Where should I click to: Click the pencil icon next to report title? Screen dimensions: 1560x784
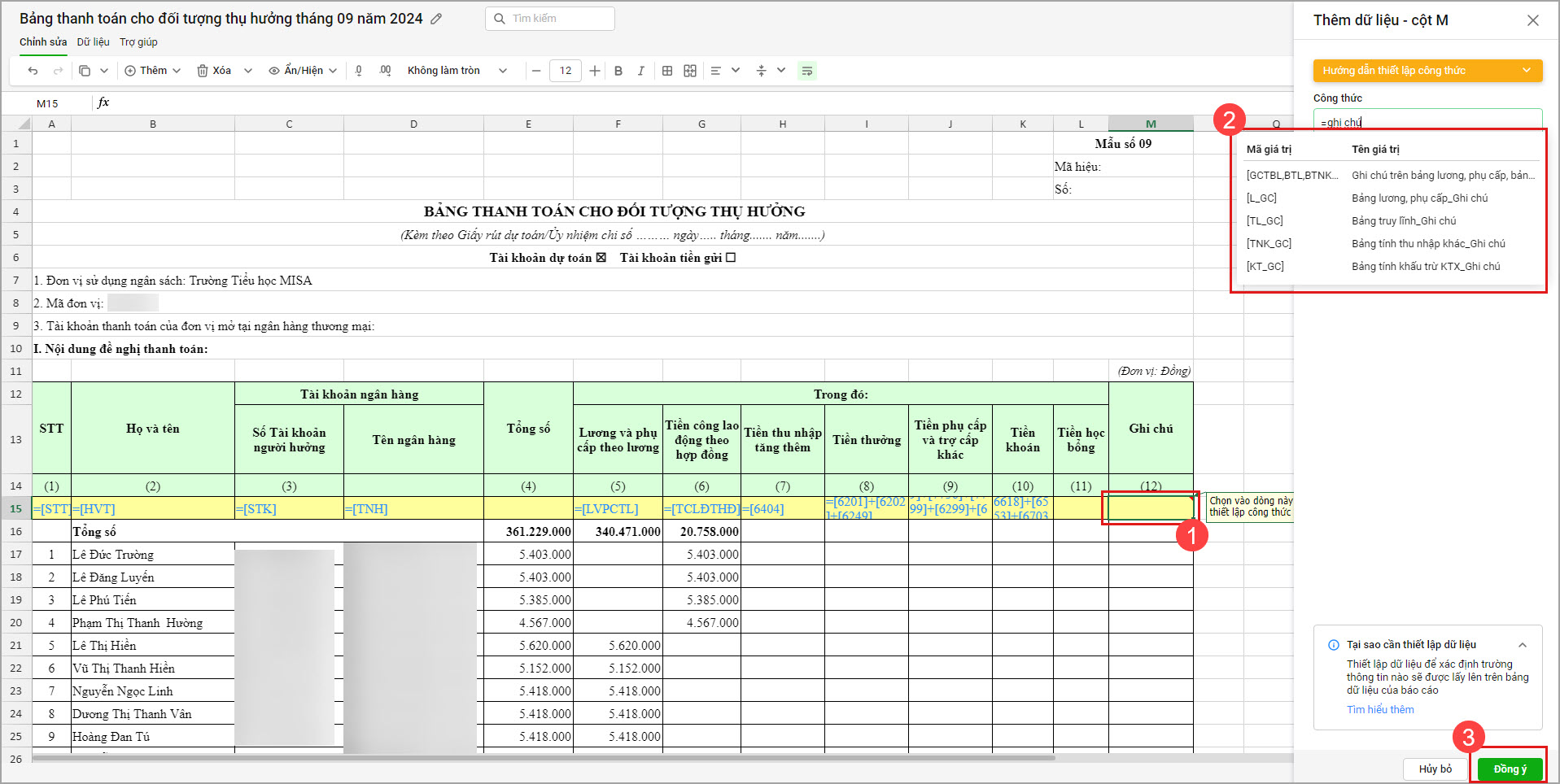pos(436,19)
